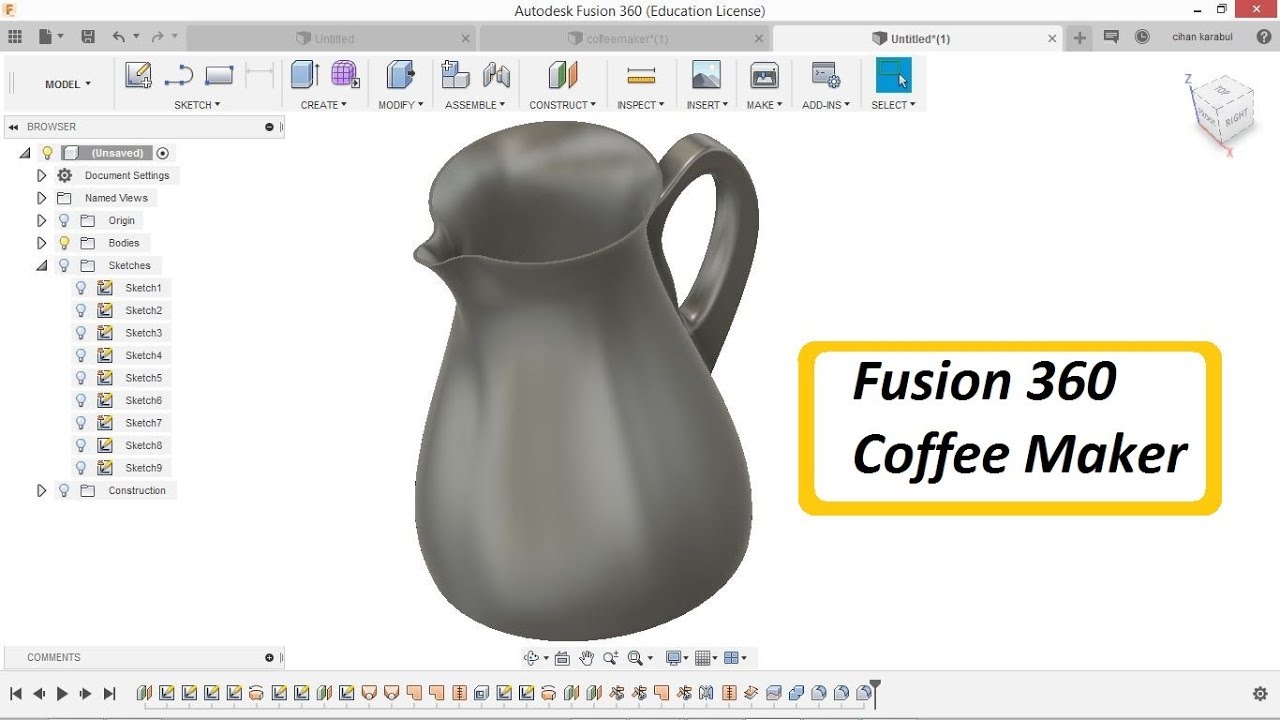This screenshot has height=720, width=1280.
Task: Open the data panel grid icon
Action: (x=14, y=37)
